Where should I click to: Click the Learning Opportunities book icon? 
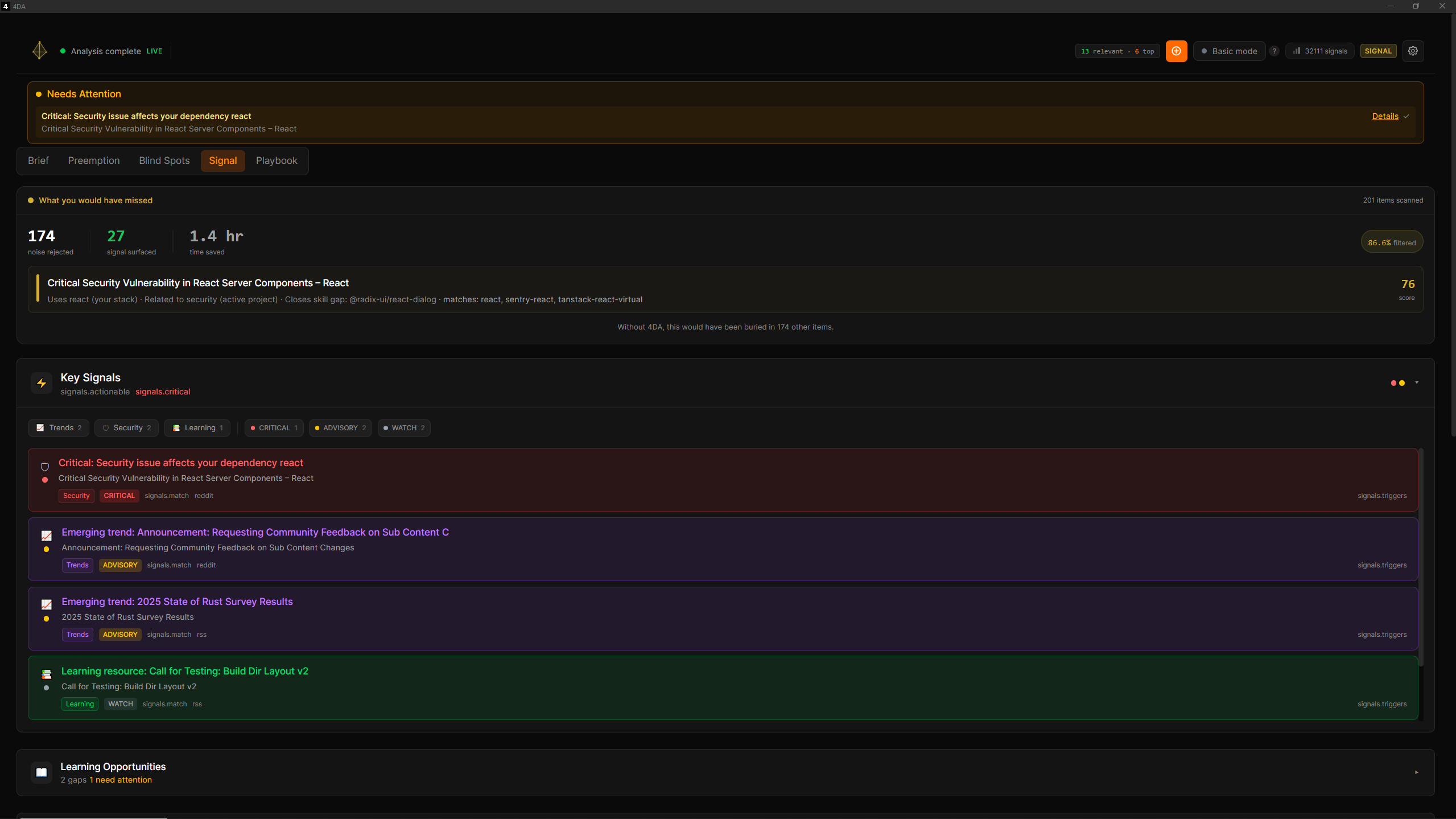pos(42,772)
